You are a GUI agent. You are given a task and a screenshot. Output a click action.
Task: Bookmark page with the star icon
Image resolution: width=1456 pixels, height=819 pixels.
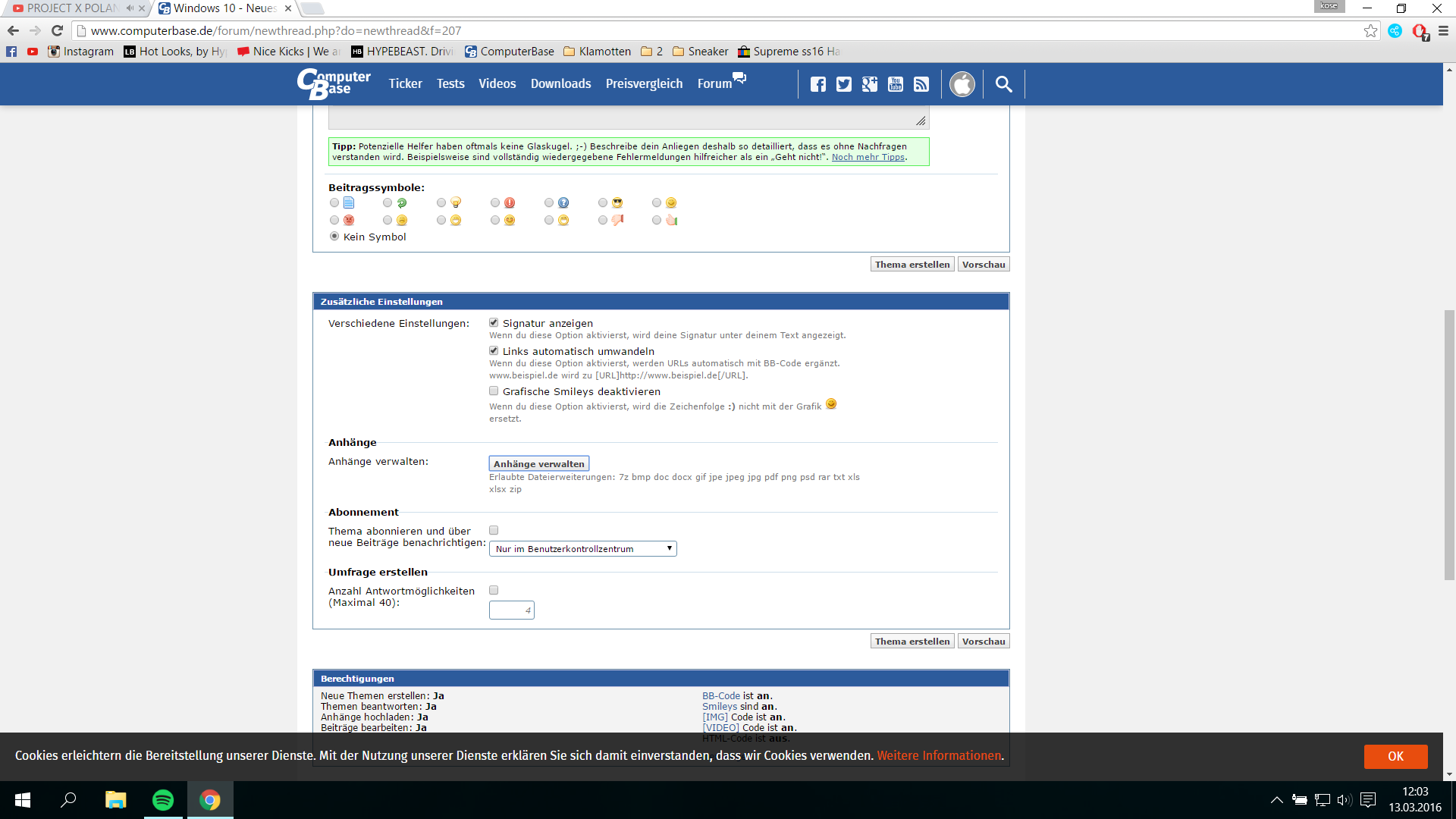(1370, 31)
